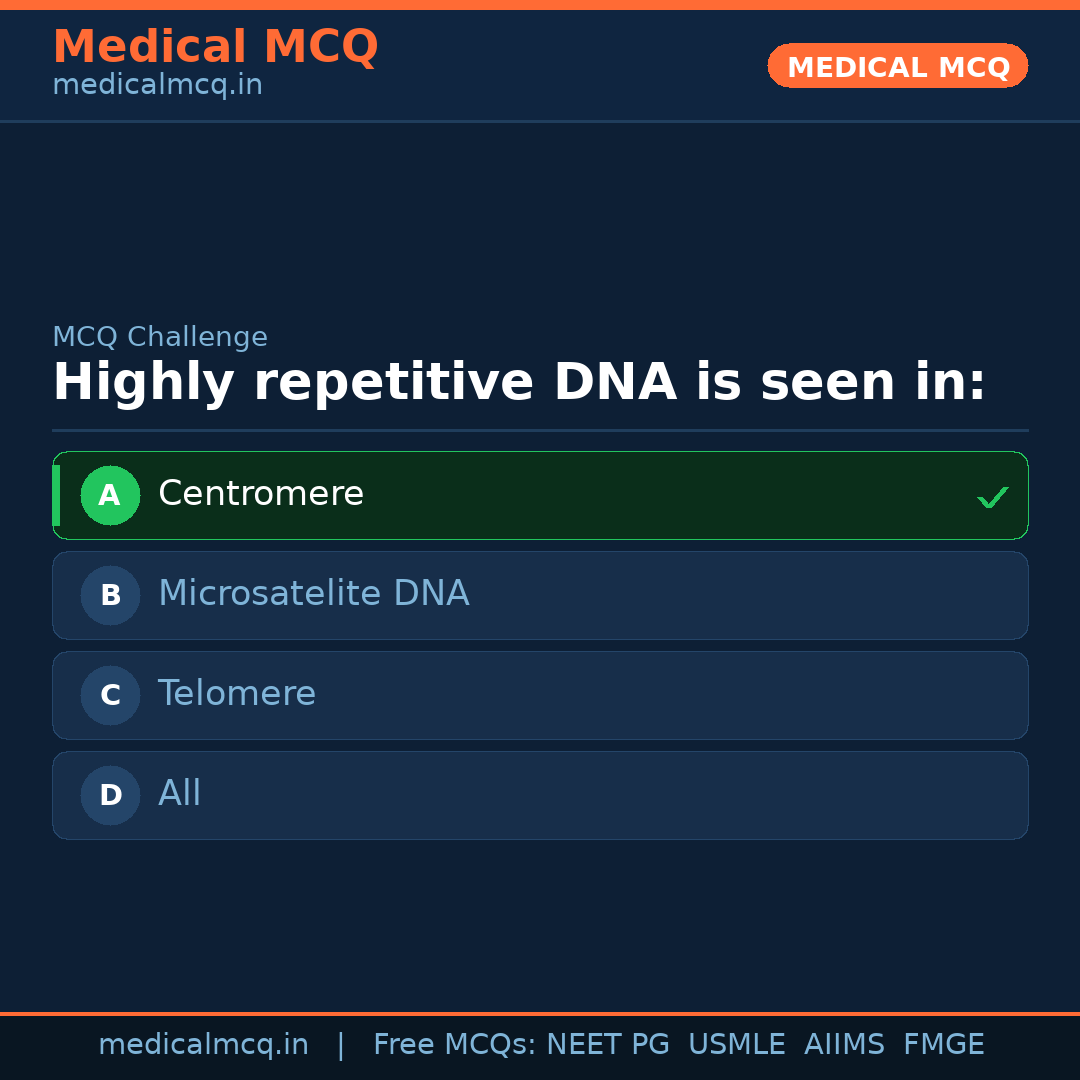Click the orange MEDICAL MCQ badge
This screenshot has width=1080, height=1080.
[897, 66]
